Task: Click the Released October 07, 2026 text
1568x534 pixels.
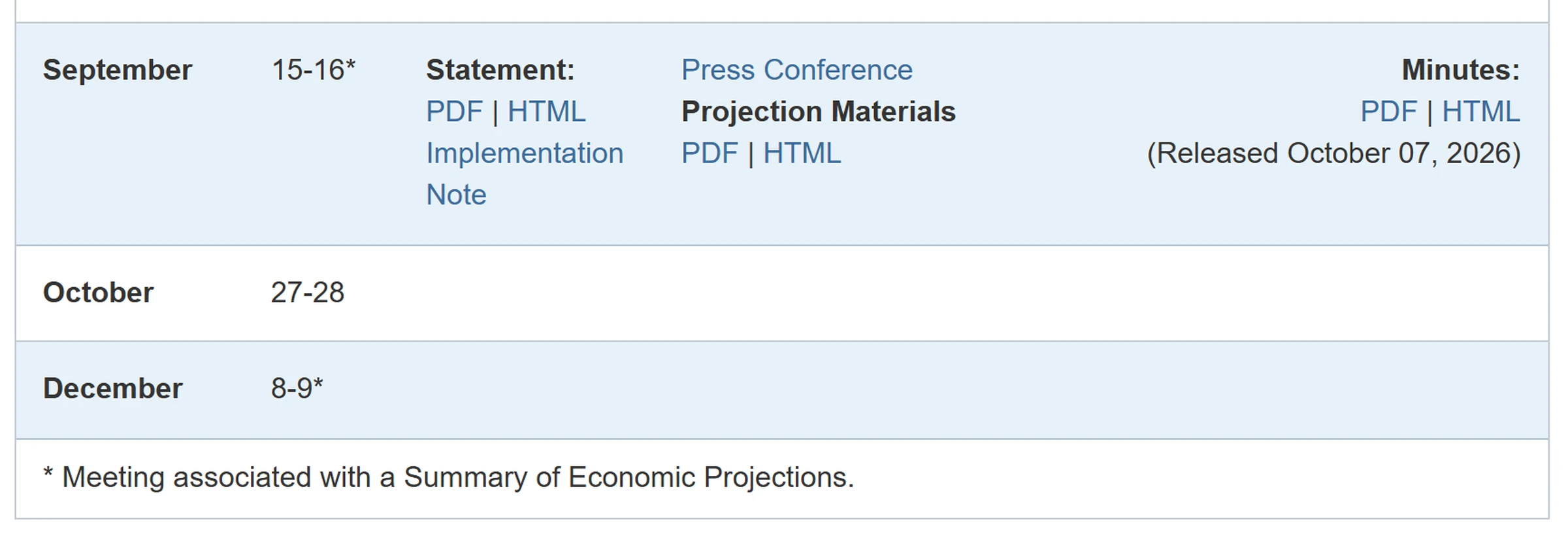Action: click(1334, 153)
